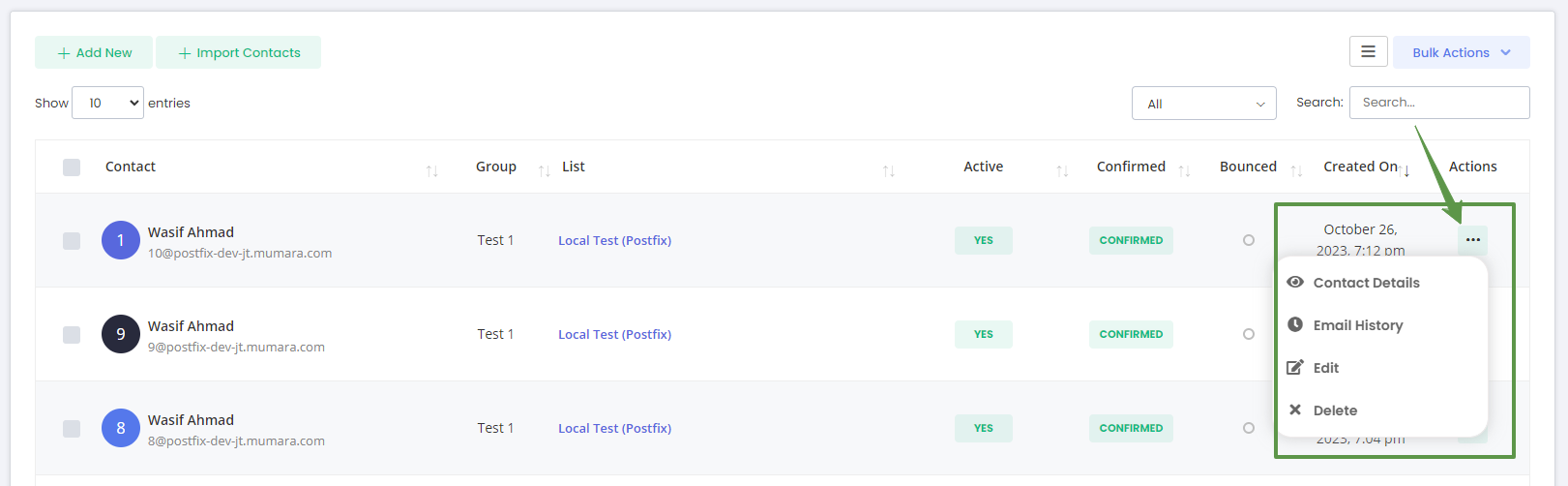The image size is (1568, 486).
Task: Click avatar number 1 for Wasif Ahmad
Action: tap(121, 240)
